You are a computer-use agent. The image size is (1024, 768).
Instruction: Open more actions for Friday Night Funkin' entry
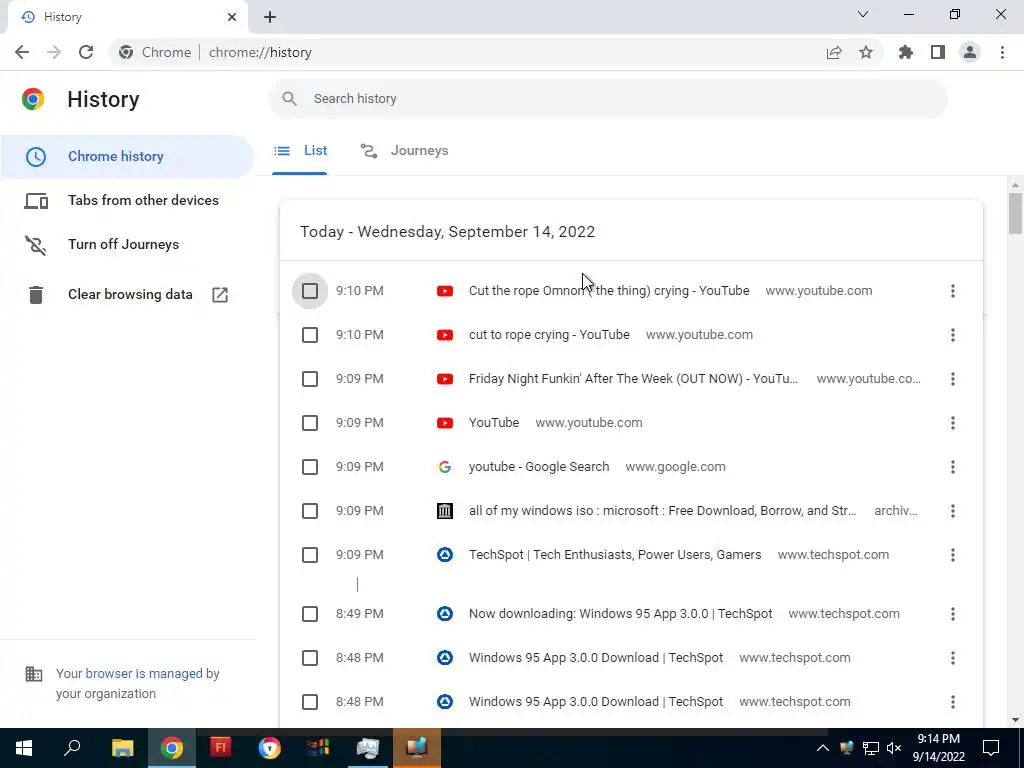point(953,379)
